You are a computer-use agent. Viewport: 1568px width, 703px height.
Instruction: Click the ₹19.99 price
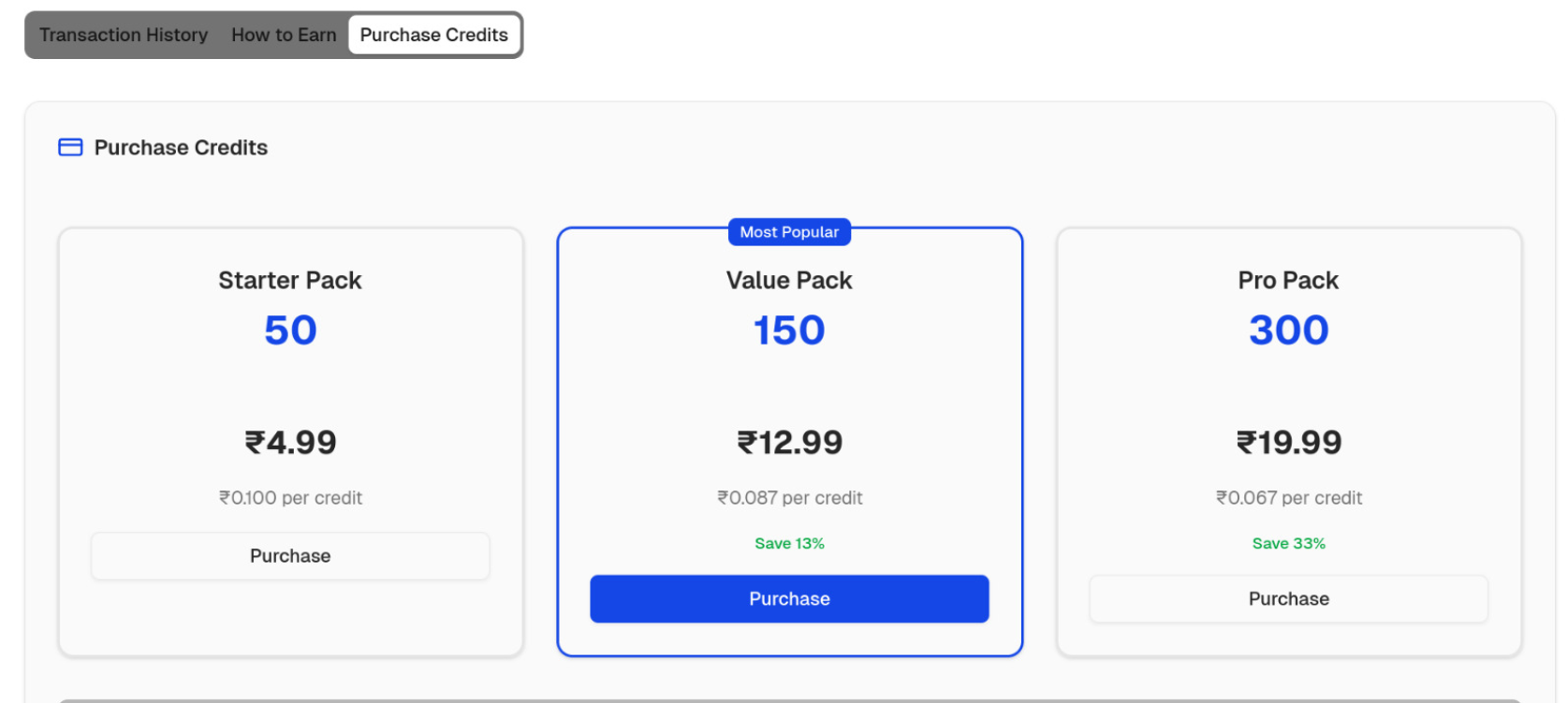click(1288, 442)
